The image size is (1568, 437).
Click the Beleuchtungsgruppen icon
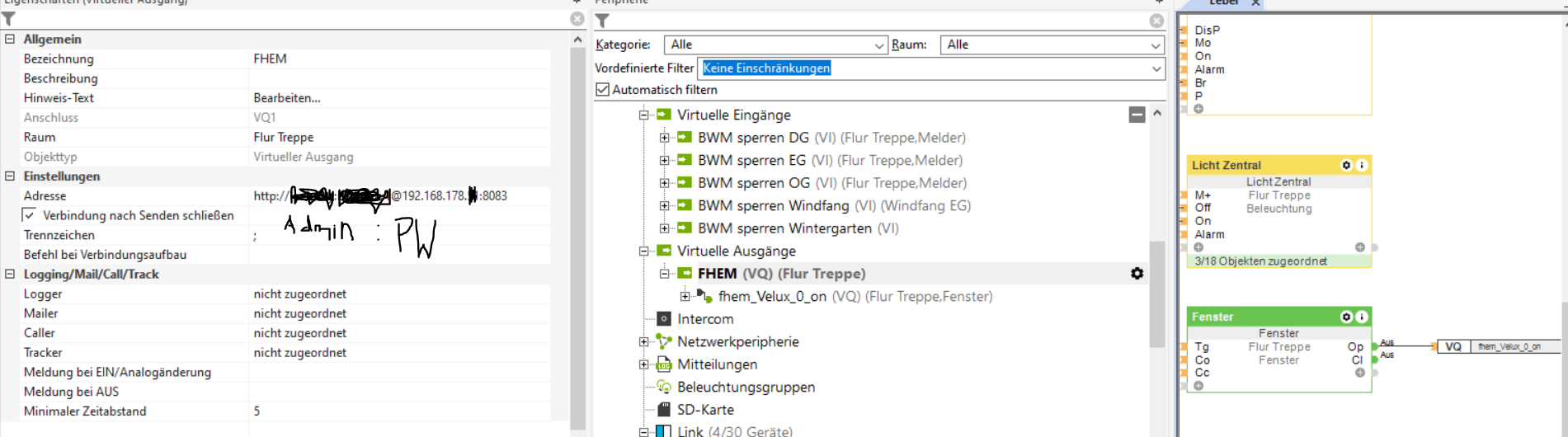click(x=664, y=387)
